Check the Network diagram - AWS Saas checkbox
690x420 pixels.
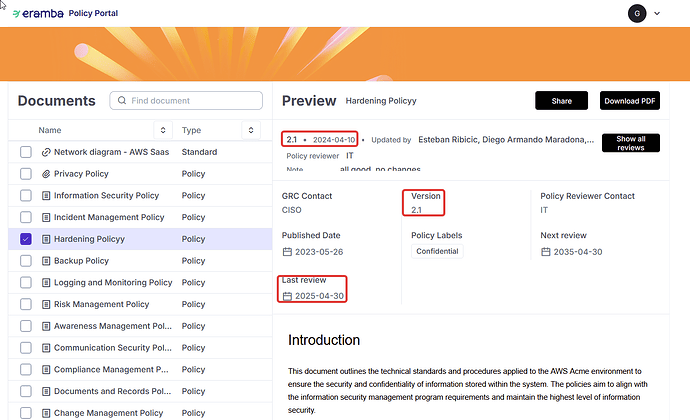coord(26,152)
